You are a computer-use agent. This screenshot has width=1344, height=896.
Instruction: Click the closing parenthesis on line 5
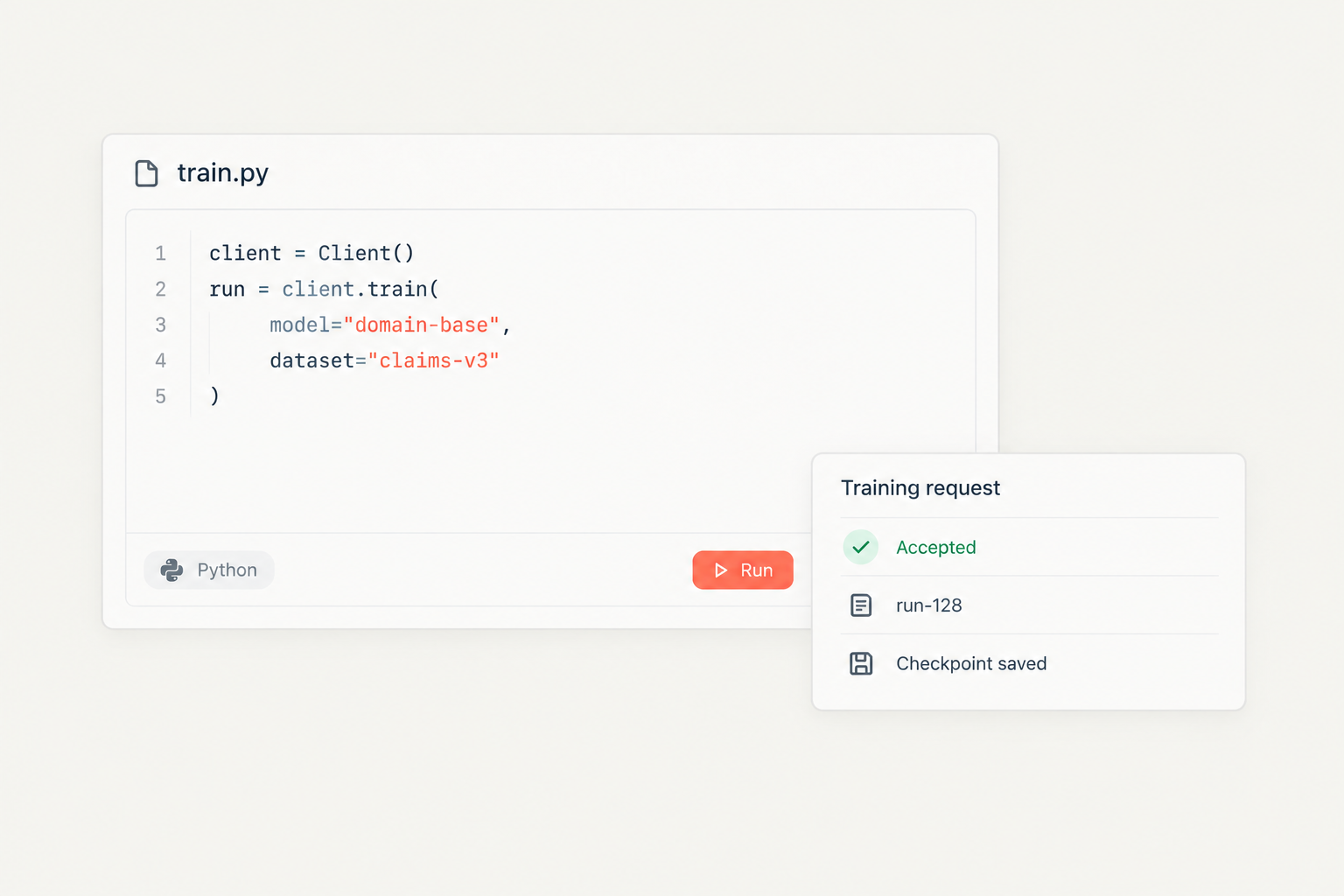coord(214,396)
